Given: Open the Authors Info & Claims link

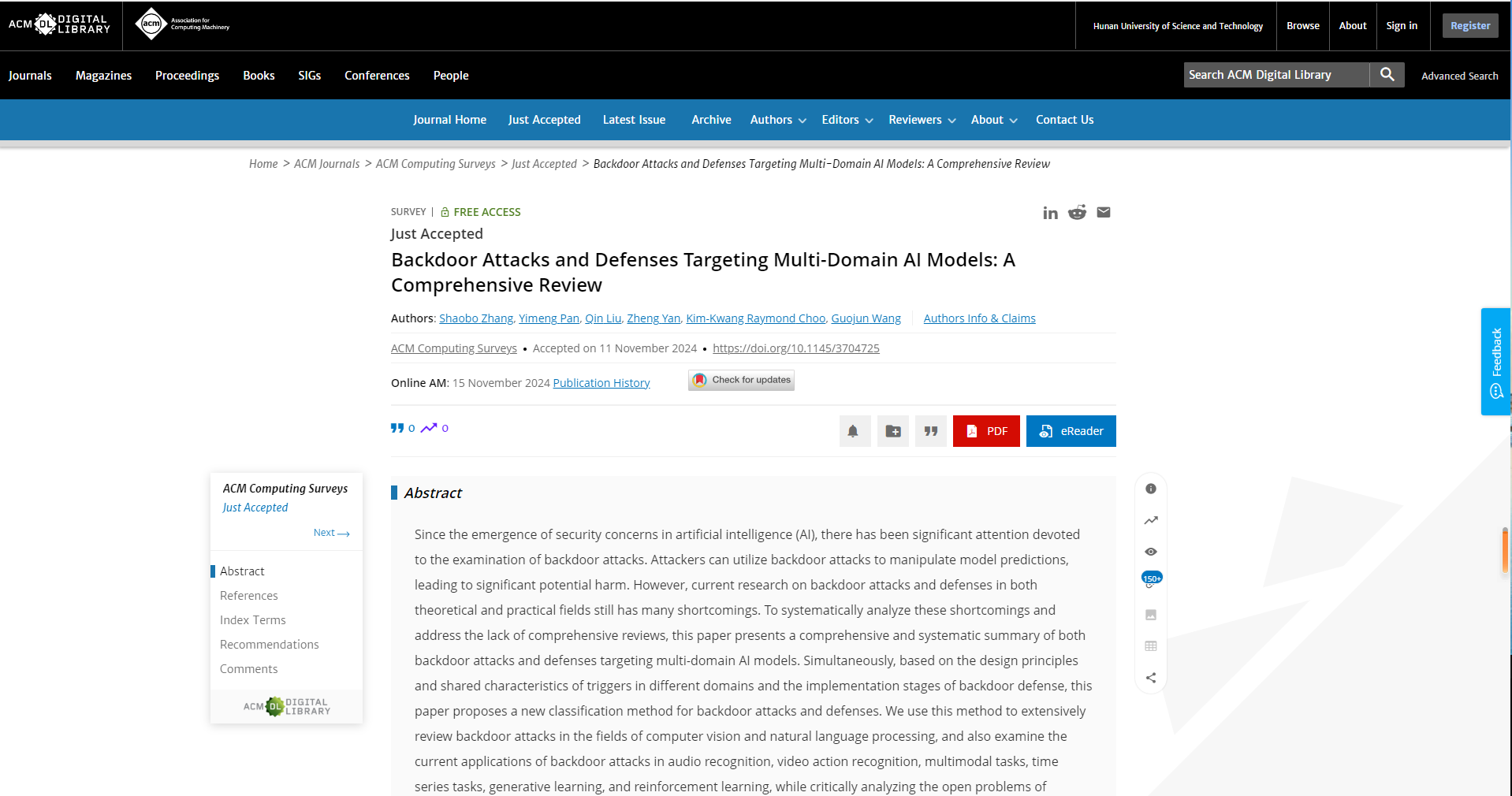Looking at the screenshot, I should [x=979, y=318].
